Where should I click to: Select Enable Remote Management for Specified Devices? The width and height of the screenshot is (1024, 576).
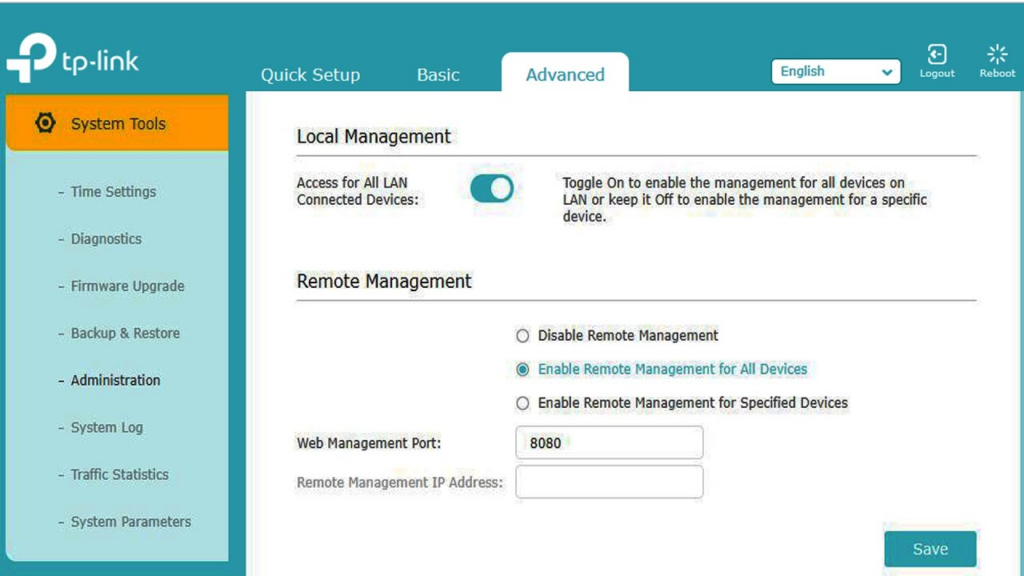[x=522, y=403]
